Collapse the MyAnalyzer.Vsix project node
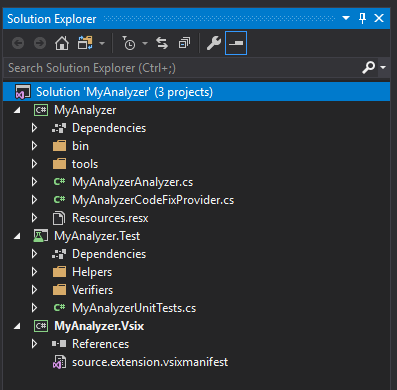Screen dimensions: 397x390 (x=17, y=326)
